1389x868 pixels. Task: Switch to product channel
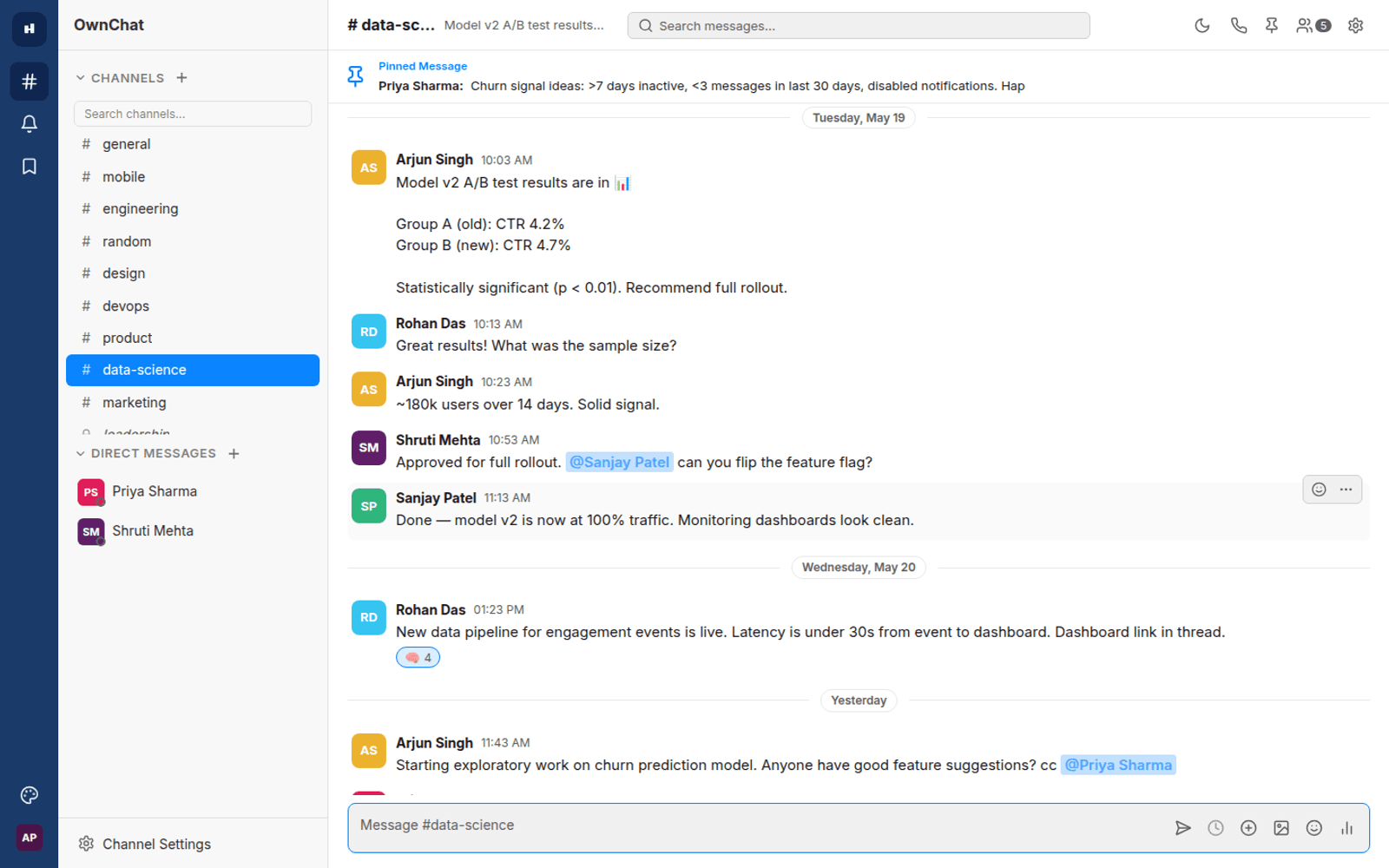193,338
